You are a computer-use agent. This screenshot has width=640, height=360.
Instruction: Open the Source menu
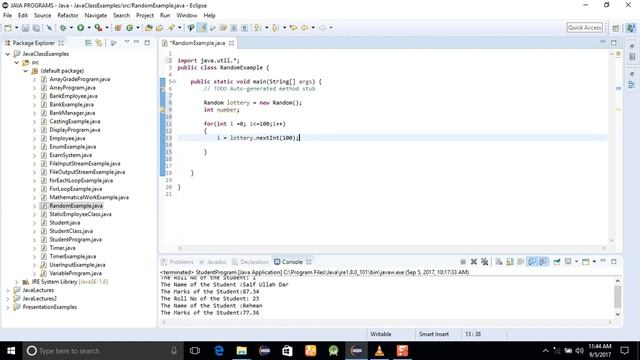[x=42, y=16]
